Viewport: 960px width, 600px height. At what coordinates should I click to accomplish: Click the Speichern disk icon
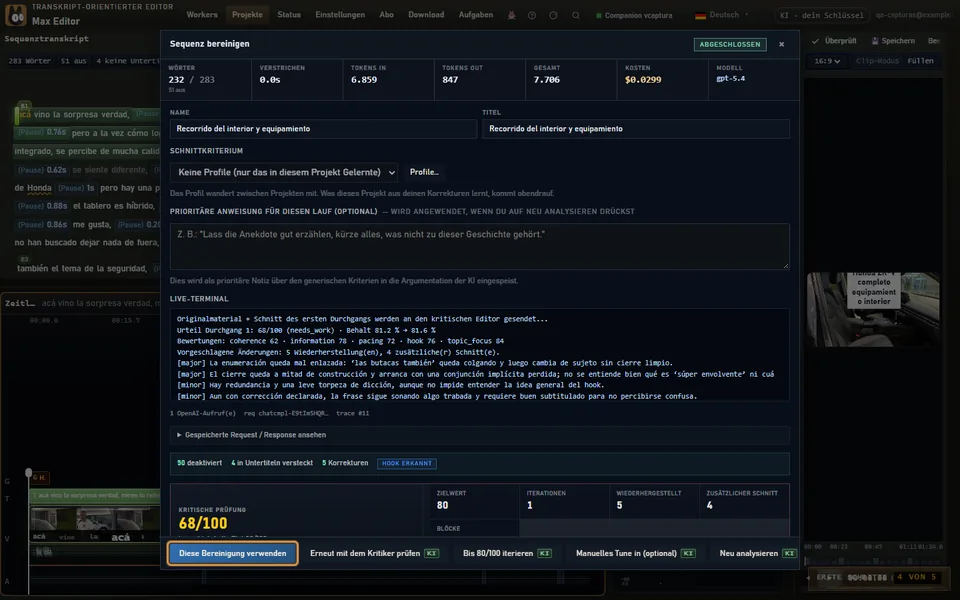click(876, 41)
